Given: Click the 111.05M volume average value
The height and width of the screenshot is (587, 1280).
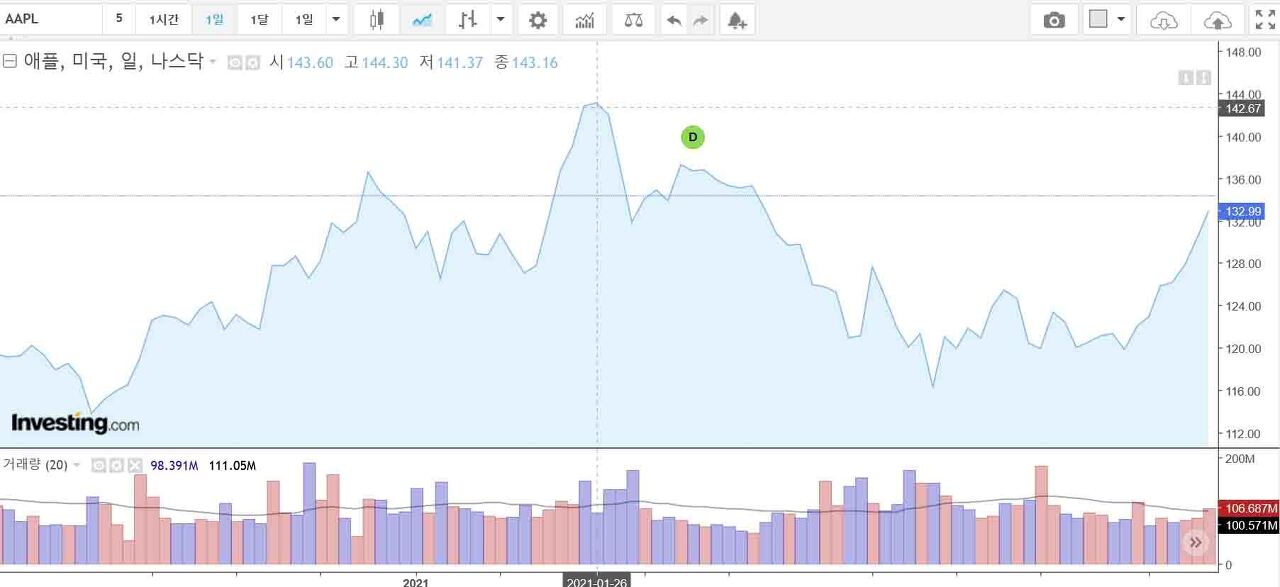Looking at the screenshot, I should pos(232,465).
